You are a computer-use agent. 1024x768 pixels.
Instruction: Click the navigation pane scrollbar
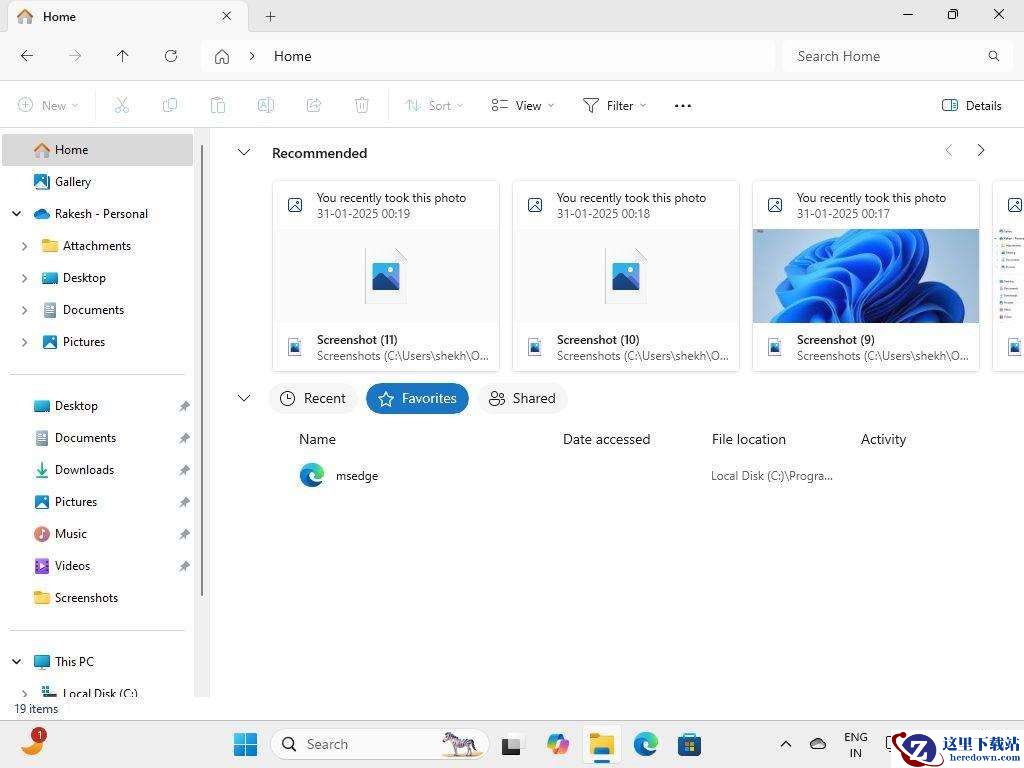(x=202, y=369)
